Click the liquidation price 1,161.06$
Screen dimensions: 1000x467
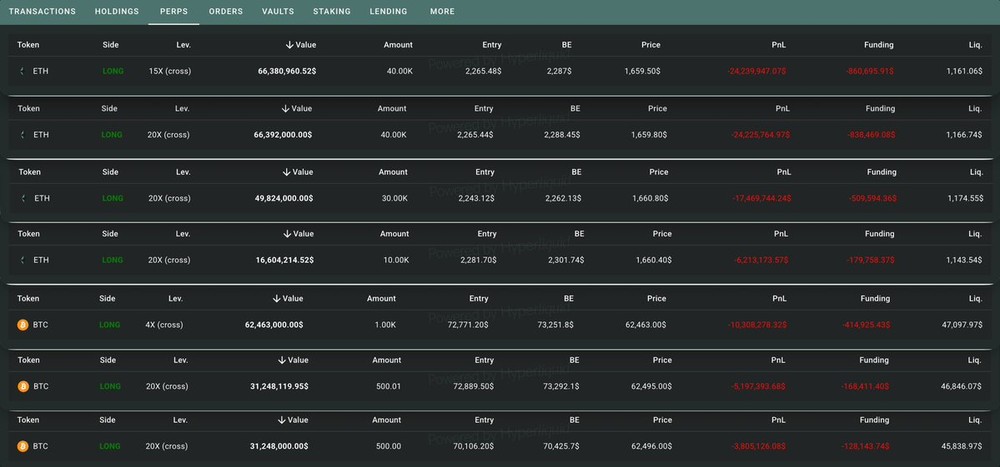tap(965, 71)
